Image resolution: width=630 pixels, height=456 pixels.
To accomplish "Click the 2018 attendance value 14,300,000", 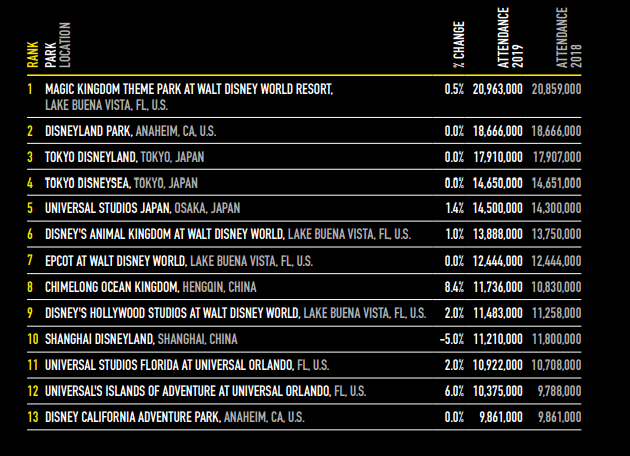I will point(556,208).
